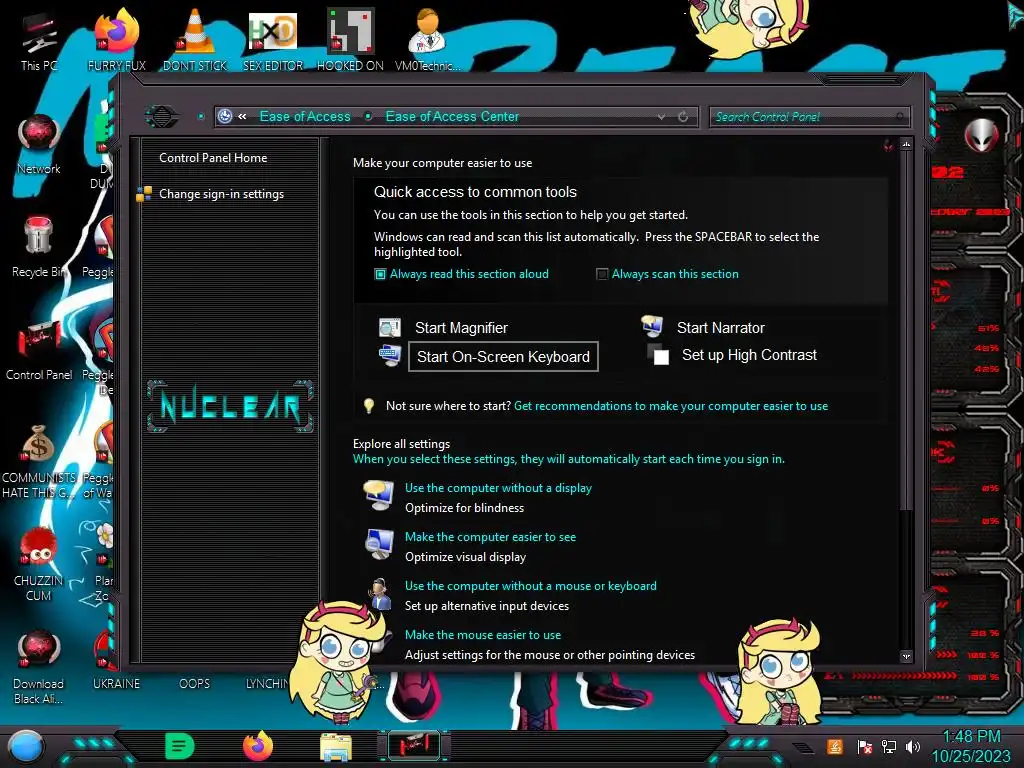Open Use the computer without a display
This screenshot has width=1024, height=768.
498,488
